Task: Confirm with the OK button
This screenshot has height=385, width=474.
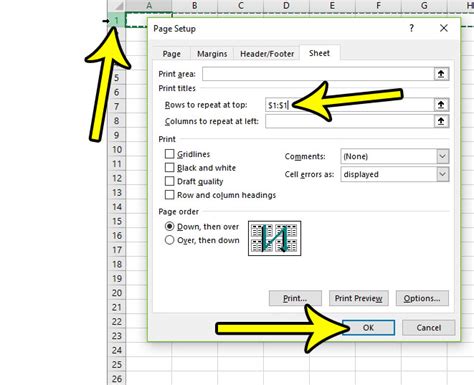Action: pyautogui.click(x=368, y=328)
